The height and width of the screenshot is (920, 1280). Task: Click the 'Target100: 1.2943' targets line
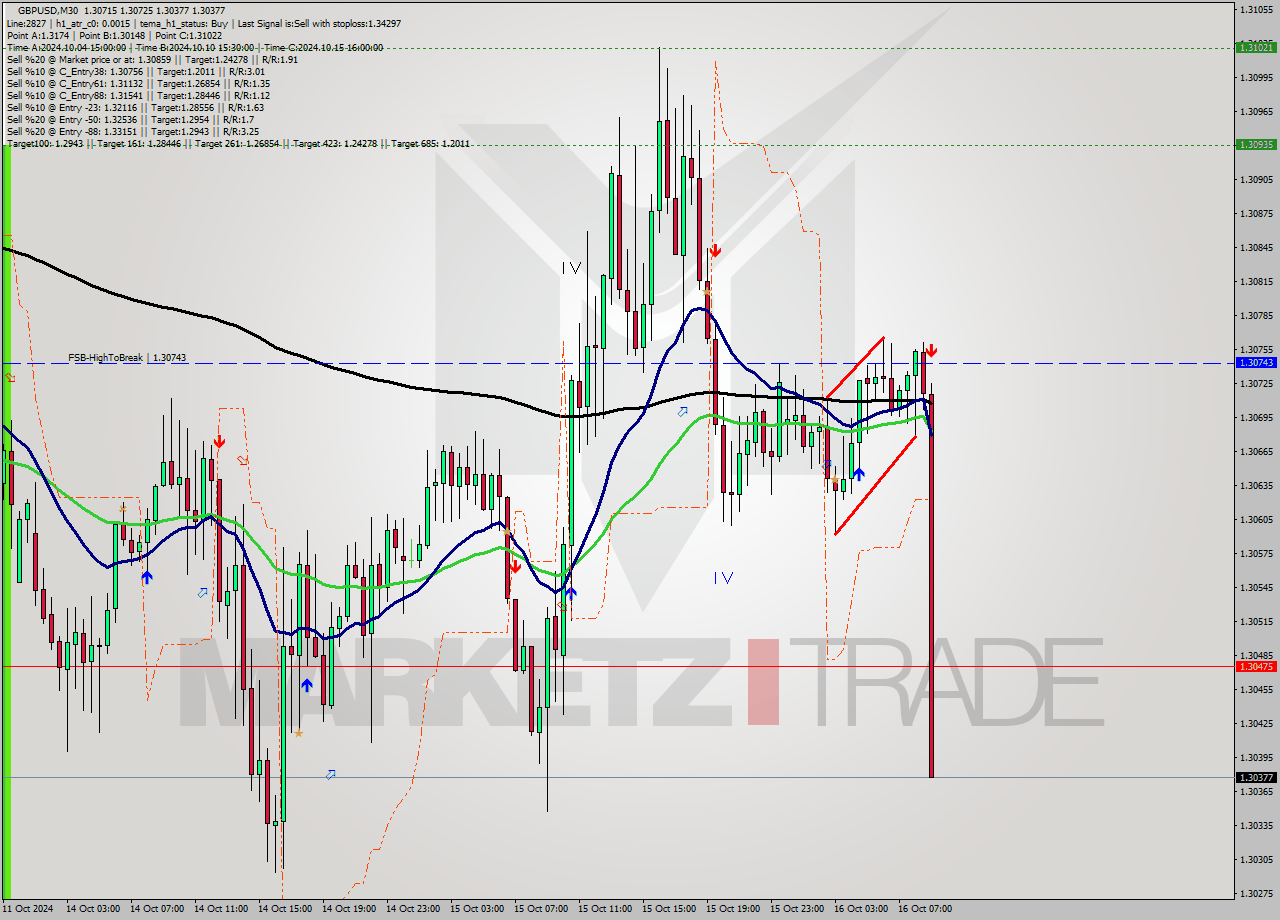click(238, 144)
